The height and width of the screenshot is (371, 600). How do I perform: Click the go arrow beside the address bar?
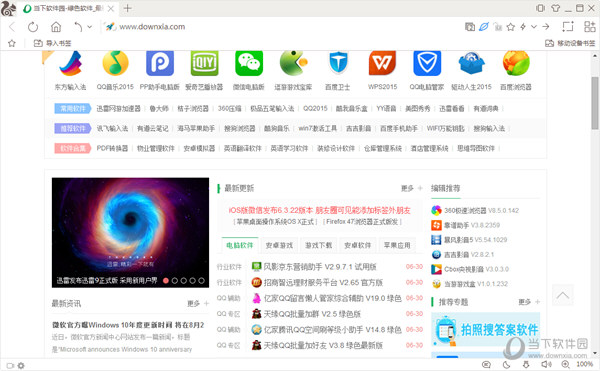pos(546,27)
